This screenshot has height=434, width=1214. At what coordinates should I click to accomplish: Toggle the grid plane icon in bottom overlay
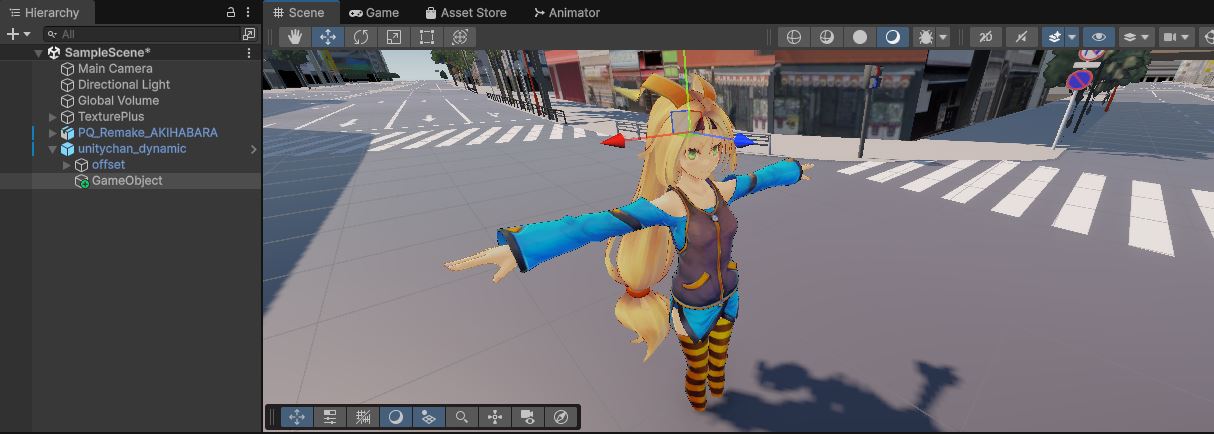point(428,417)
